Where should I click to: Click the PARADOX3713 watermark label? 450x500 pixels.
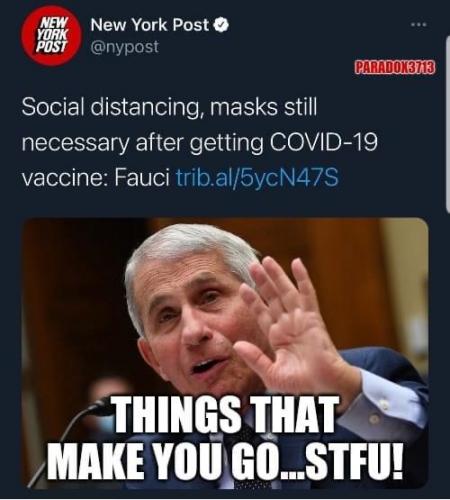[394, 68]
